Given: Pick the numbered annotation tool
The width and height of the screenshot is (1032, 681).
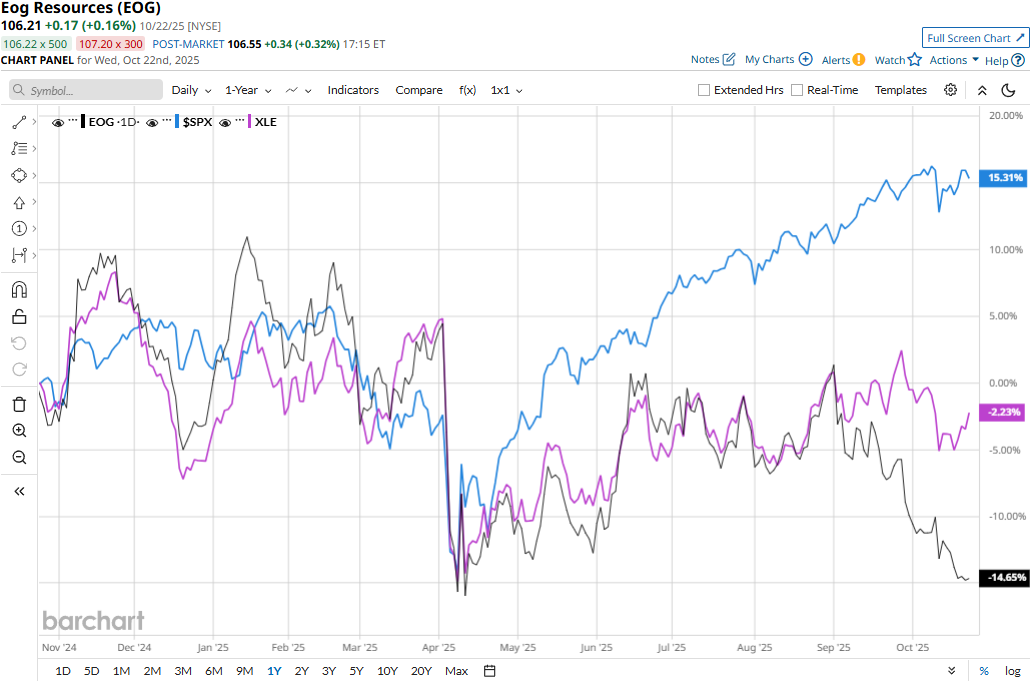Looking at the screenshot, I should coord(19,229).
